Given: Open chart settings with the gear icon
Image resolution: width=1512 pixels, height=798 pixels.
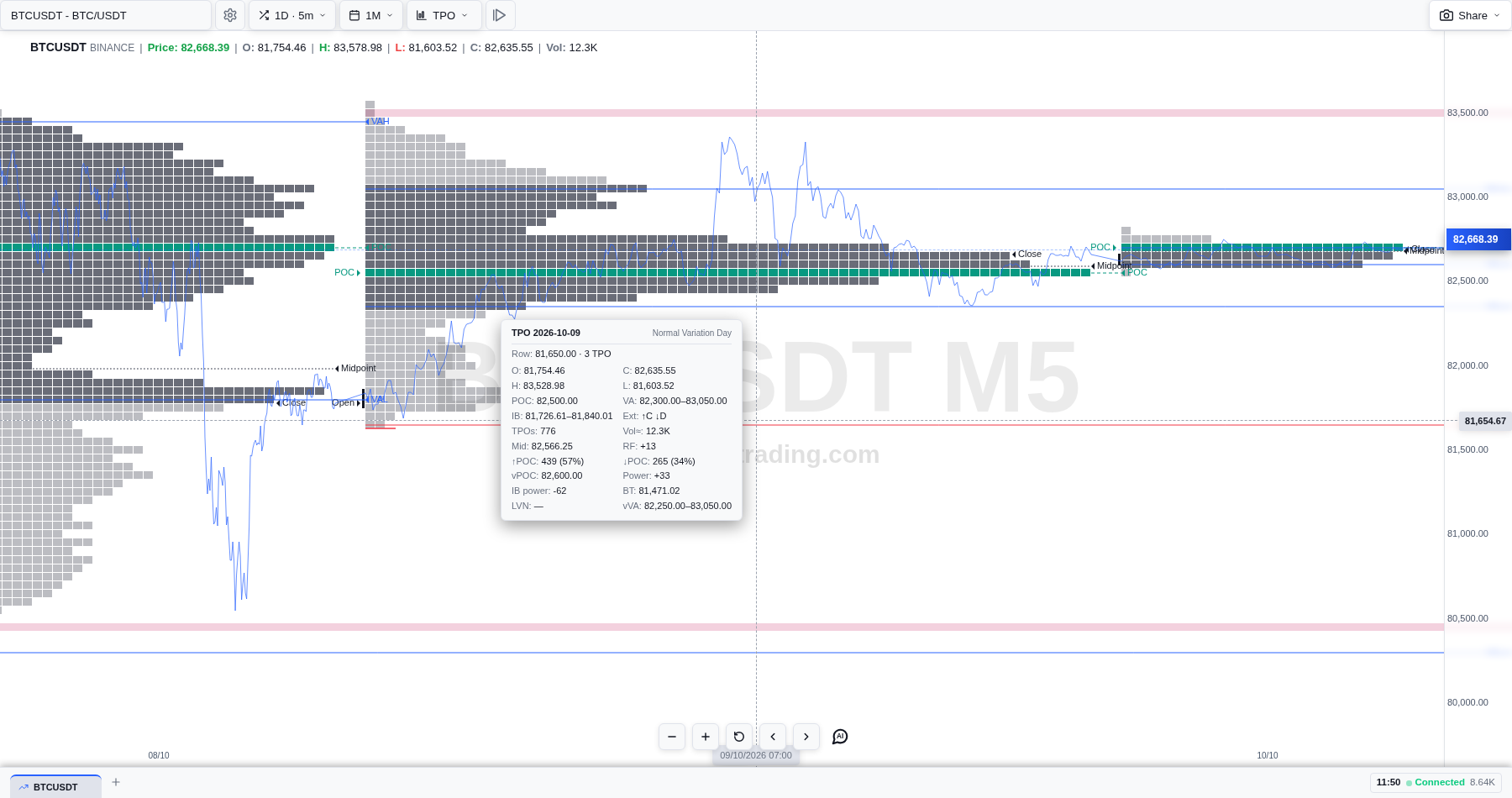Looking at the screenshot, I should tap(230, 15).
